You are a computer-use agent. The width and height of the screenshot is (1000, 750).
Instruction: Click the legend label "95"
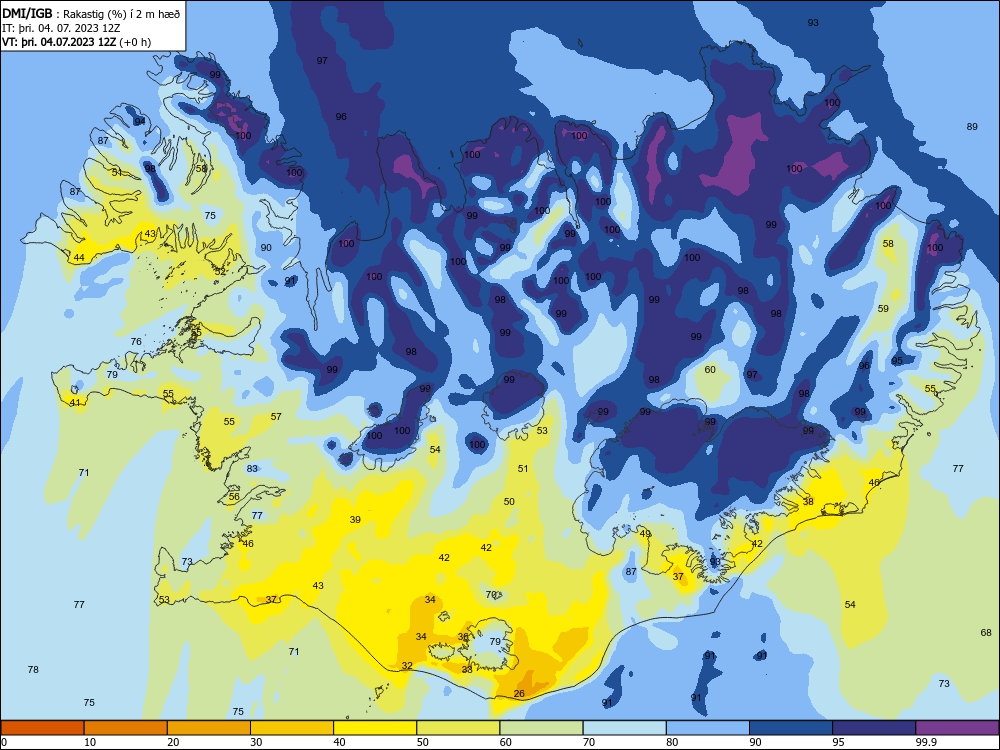pos(838,742)
